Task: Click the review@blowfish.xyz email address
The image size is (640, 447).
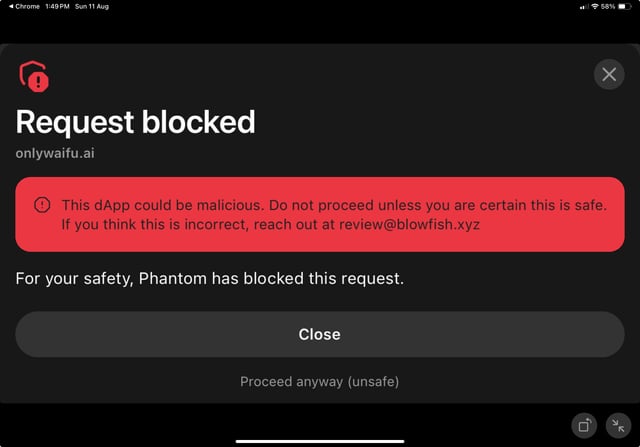Action: tap(409, 224)
